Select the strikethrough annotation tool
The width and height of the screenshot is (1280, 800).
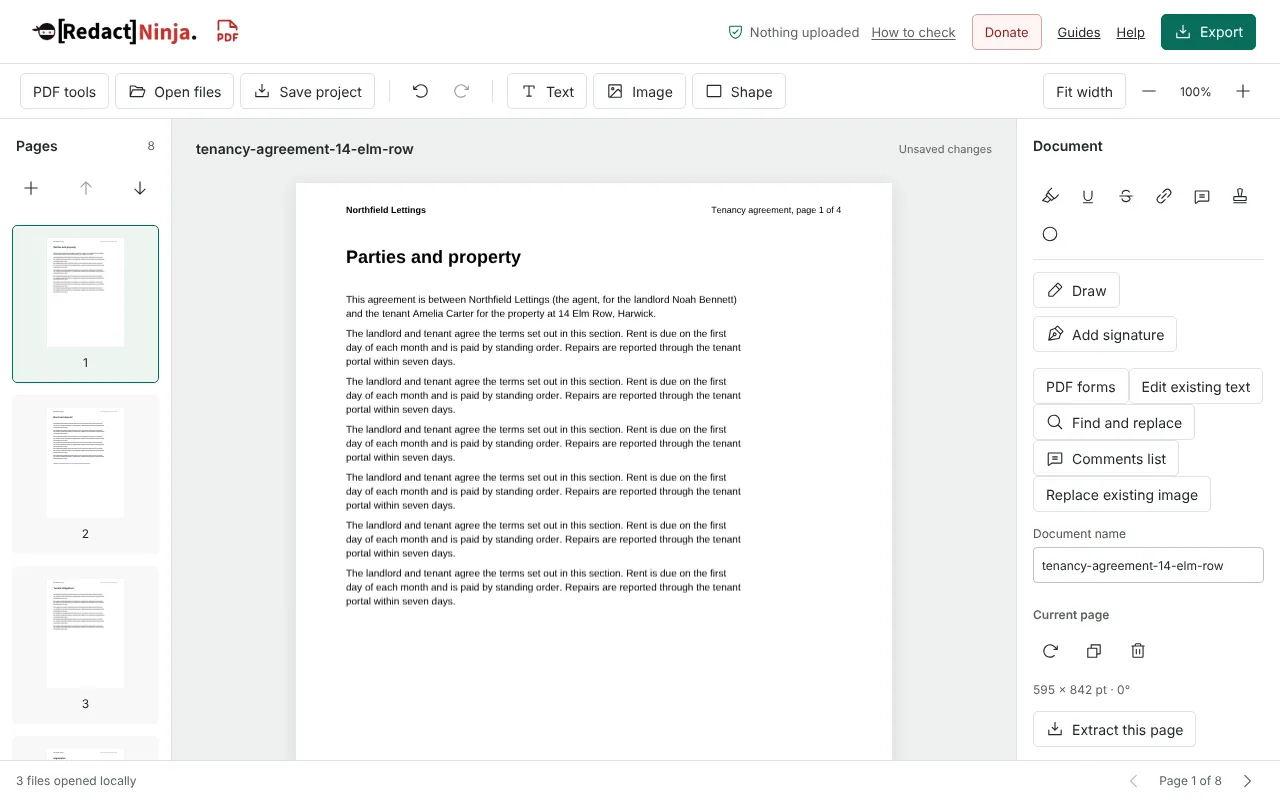(1126, 196)
